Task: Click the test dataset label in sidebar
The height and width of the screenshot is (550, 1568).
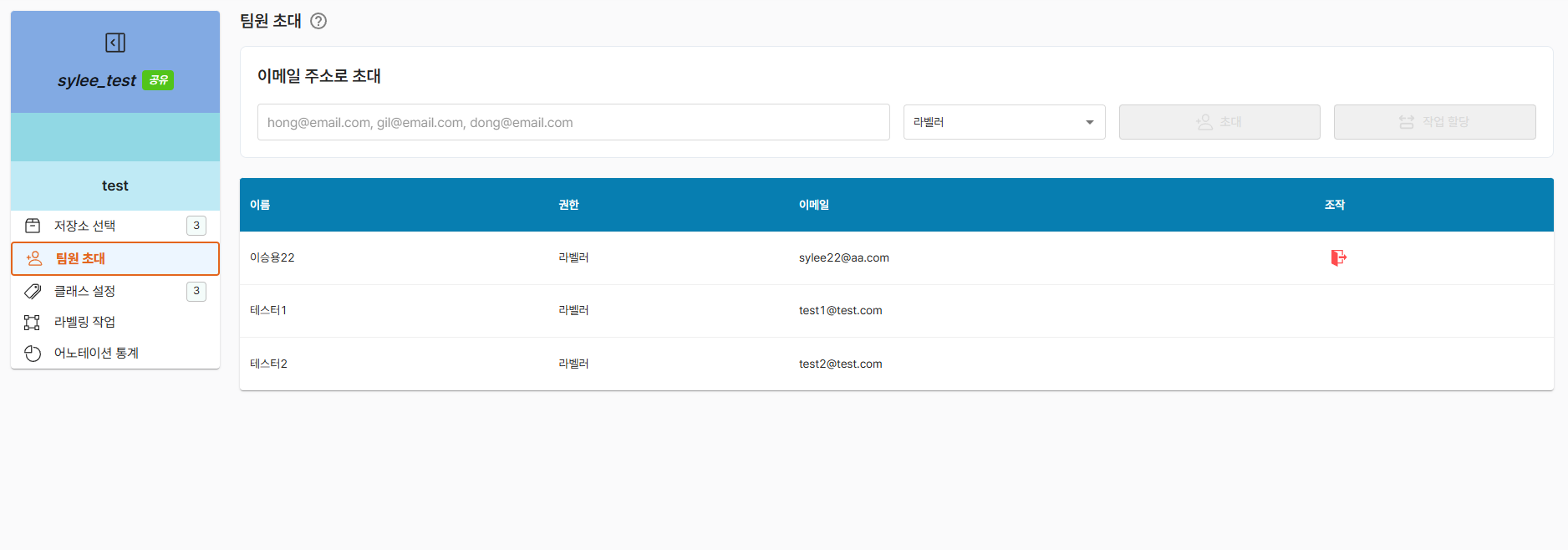Action: tap(115, 186)
